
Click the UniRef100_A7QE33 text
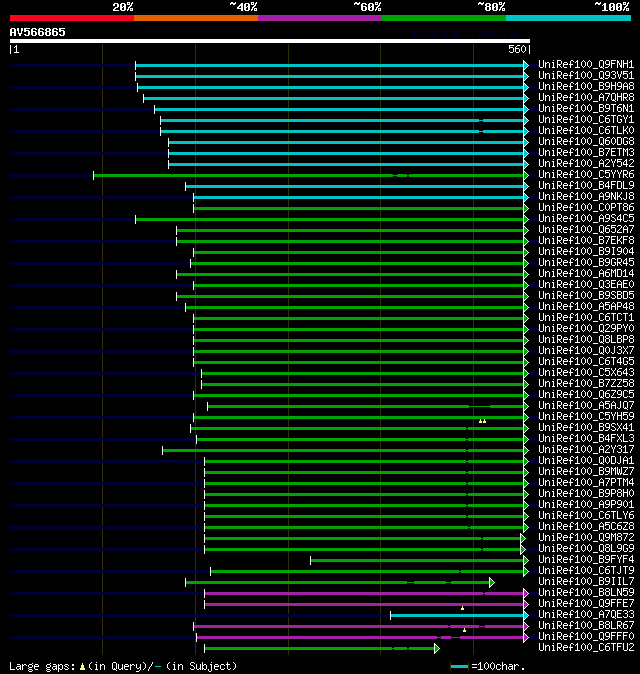[x=586, y=615]
